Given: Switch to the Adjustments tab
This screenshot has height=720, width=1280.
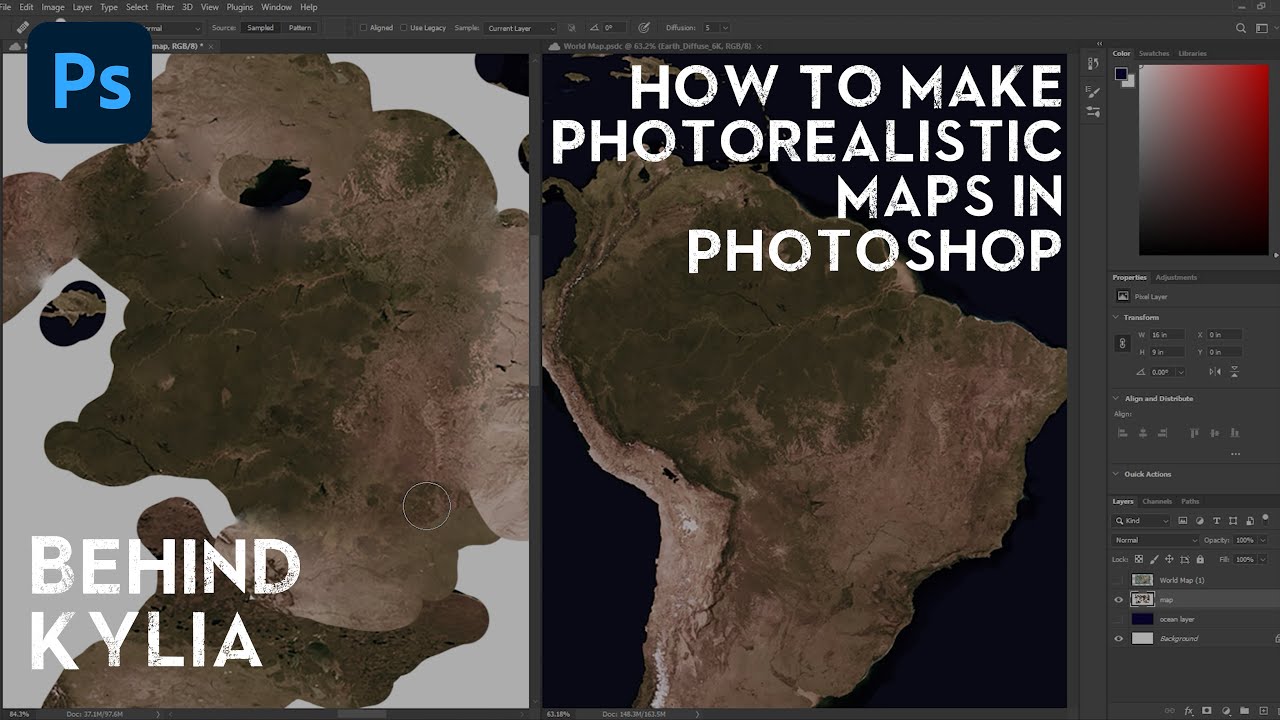Looking at the screenshot, I should click(x=1176, y=277).
